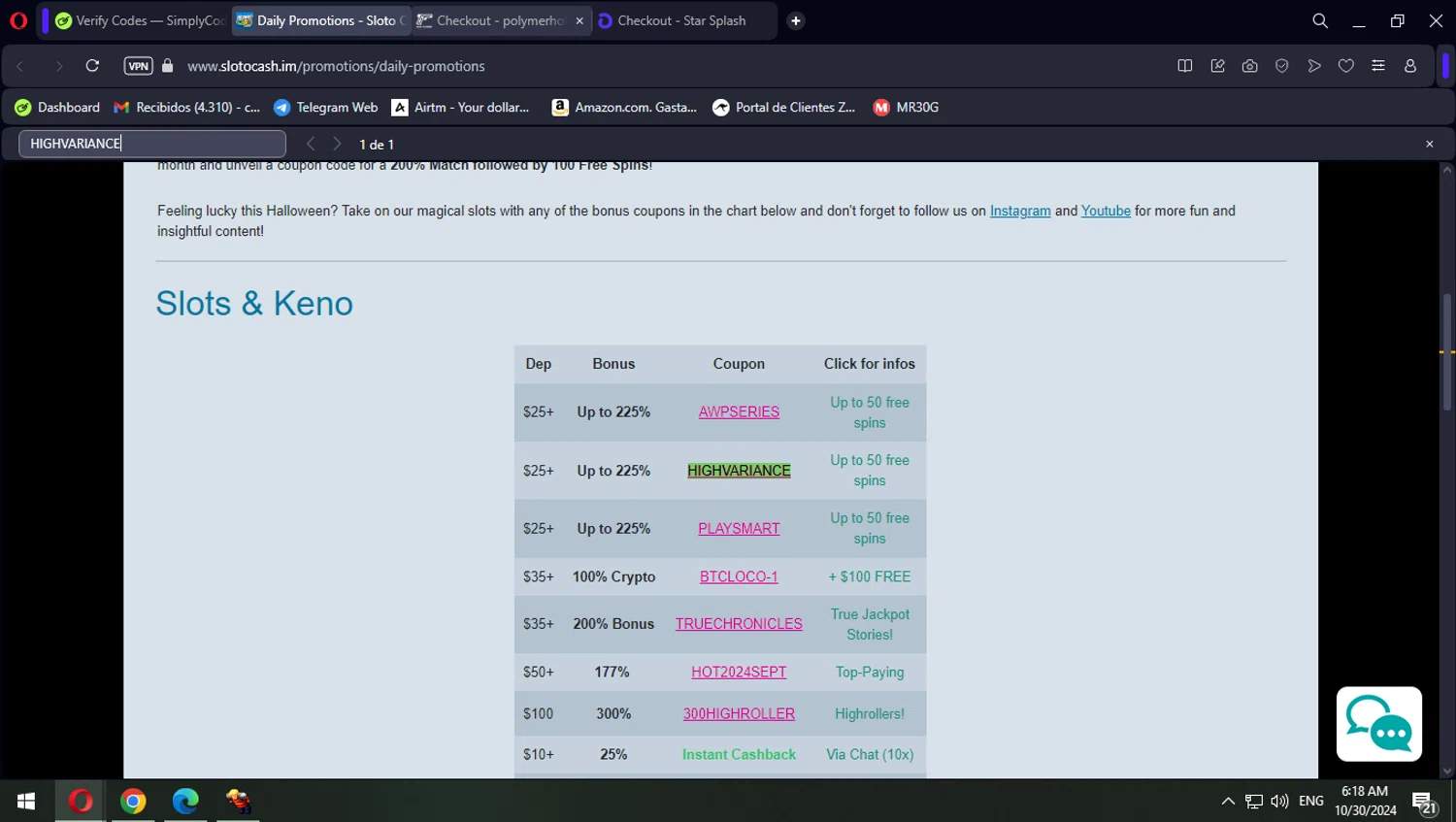1456x822 pixels.
Task: Open Portal de Clientes bookmark
Action: click(784, 108)
